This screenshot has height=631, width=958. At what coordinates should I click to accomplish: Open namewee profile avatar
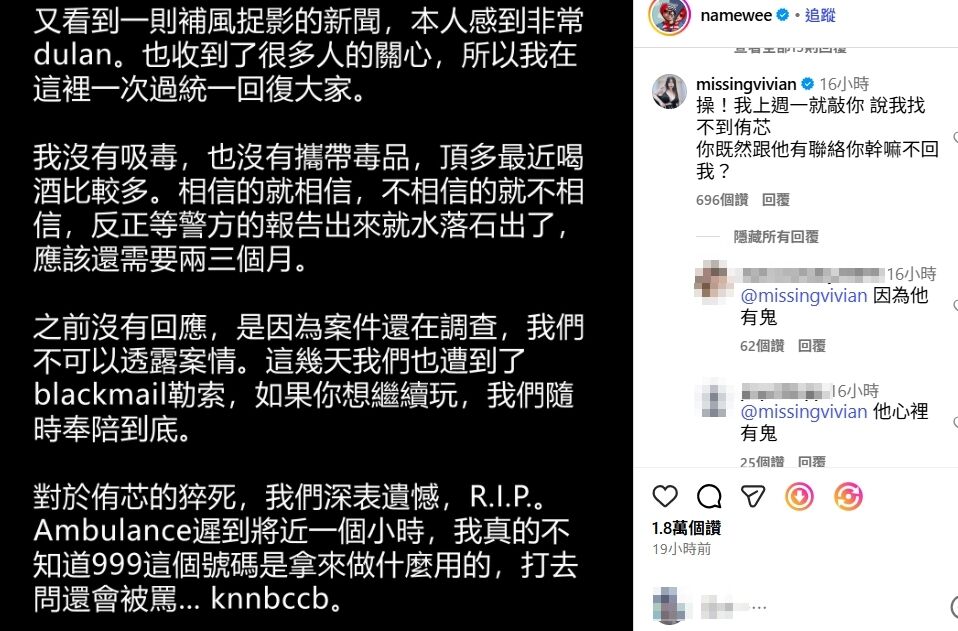click(x=670, y=16)
